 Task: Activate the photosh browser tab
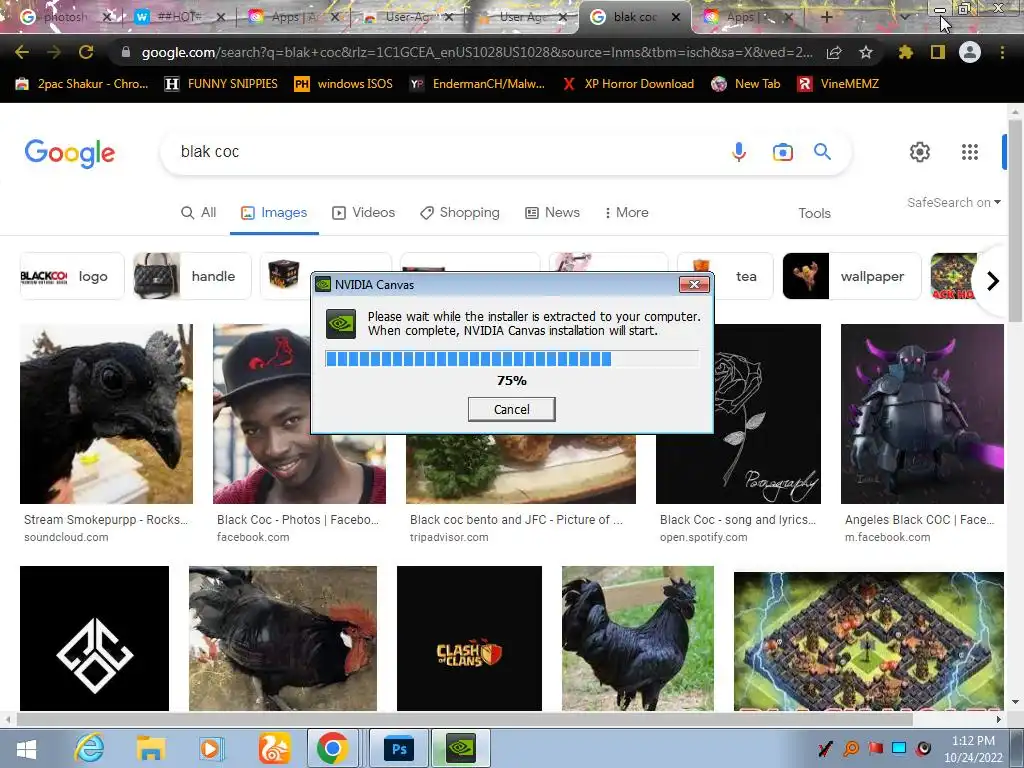(x=63, y=17)
